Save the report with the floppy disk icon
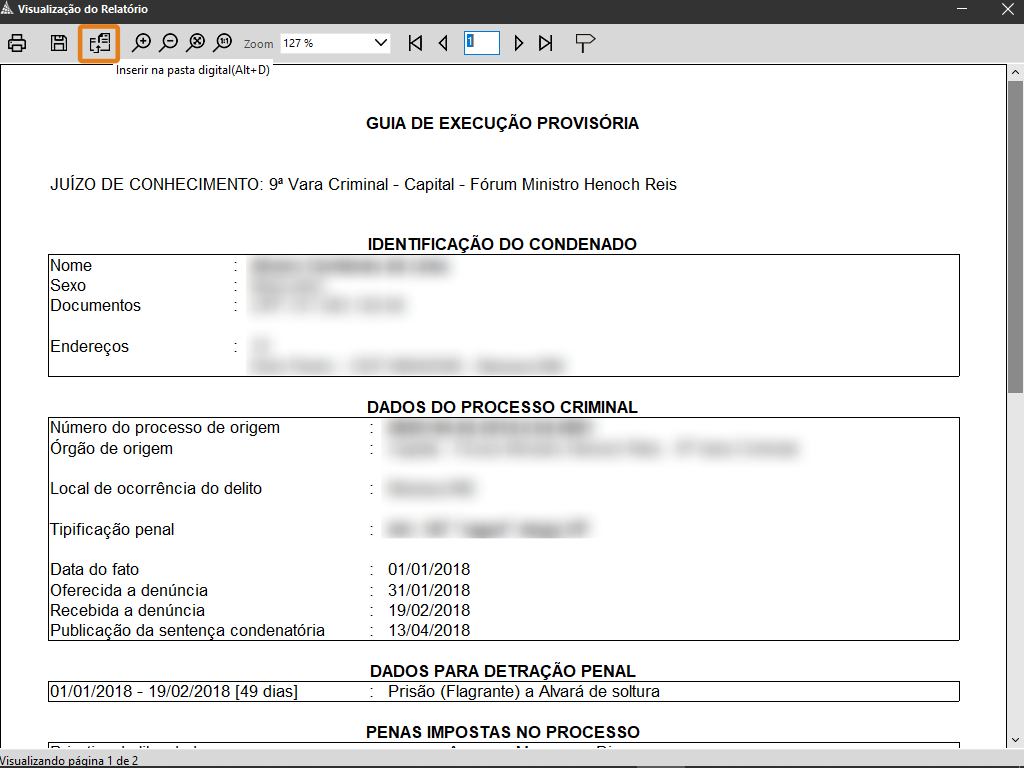This screenshot has width=1024, height=768. coord(59,43)
